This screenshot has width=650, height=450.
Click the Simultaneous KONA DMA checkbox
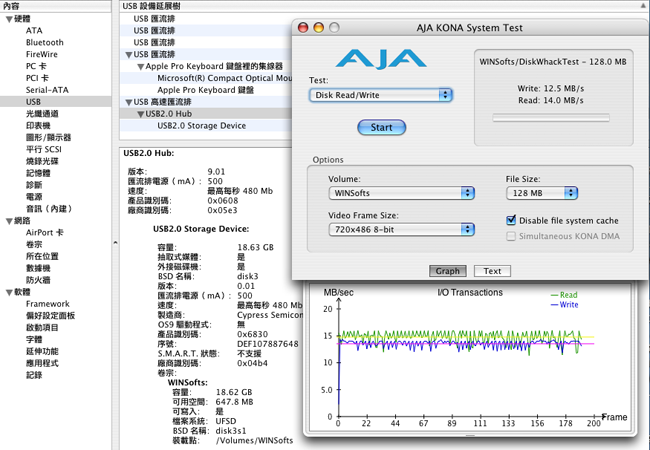(x=511, y=236)
